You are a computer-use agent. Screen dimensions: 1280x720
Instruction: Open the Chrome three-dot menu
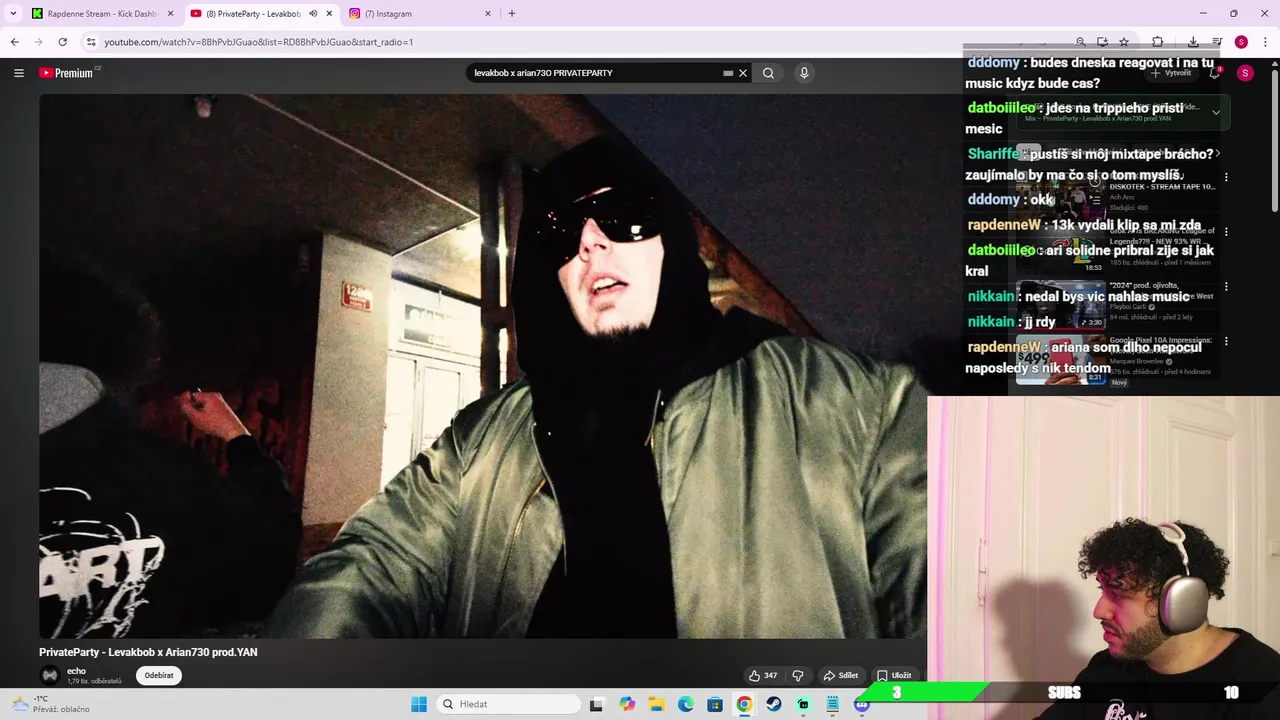coord(1265,42)
